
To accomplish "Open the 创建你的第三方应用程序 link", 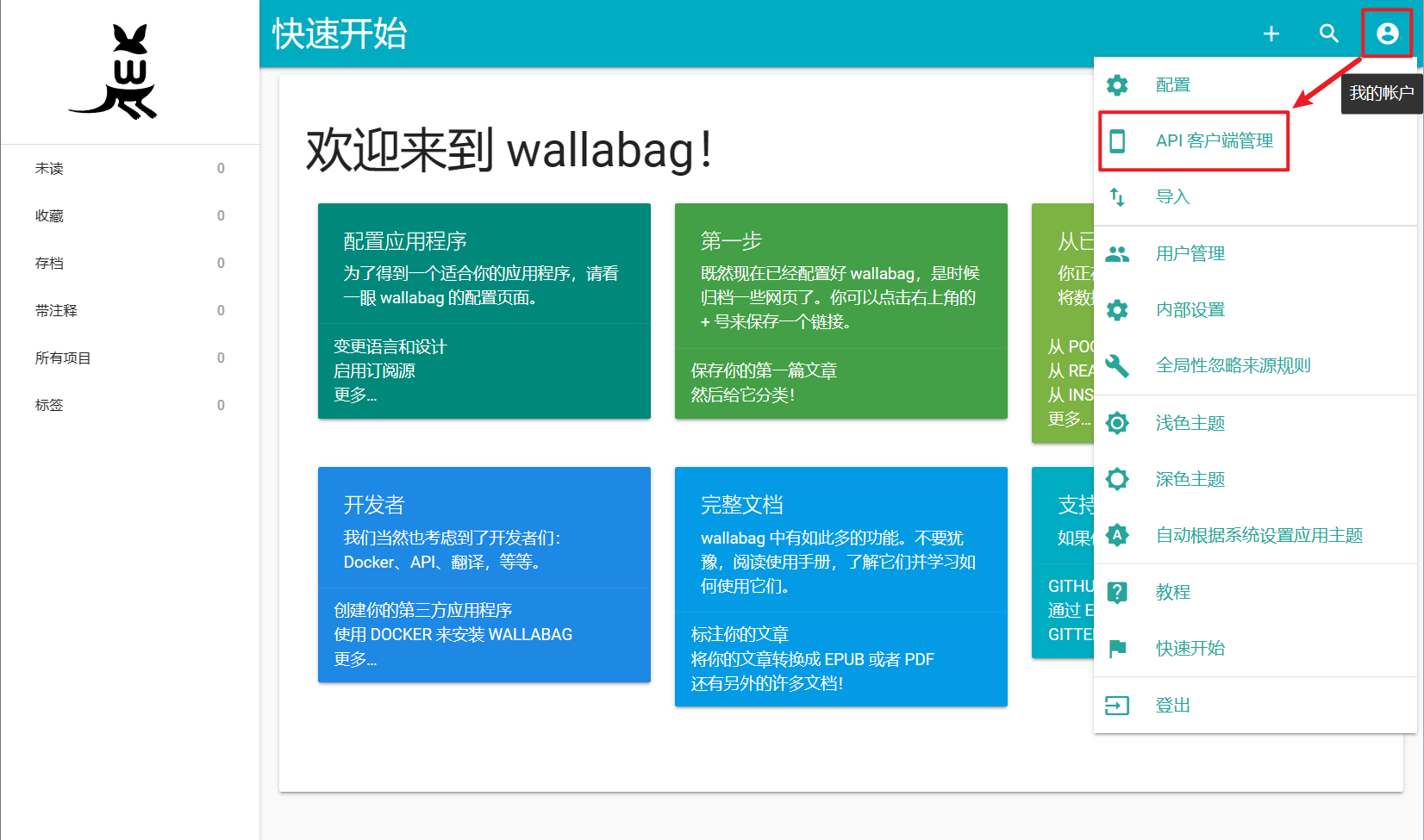I will click(x=423, y=609).
